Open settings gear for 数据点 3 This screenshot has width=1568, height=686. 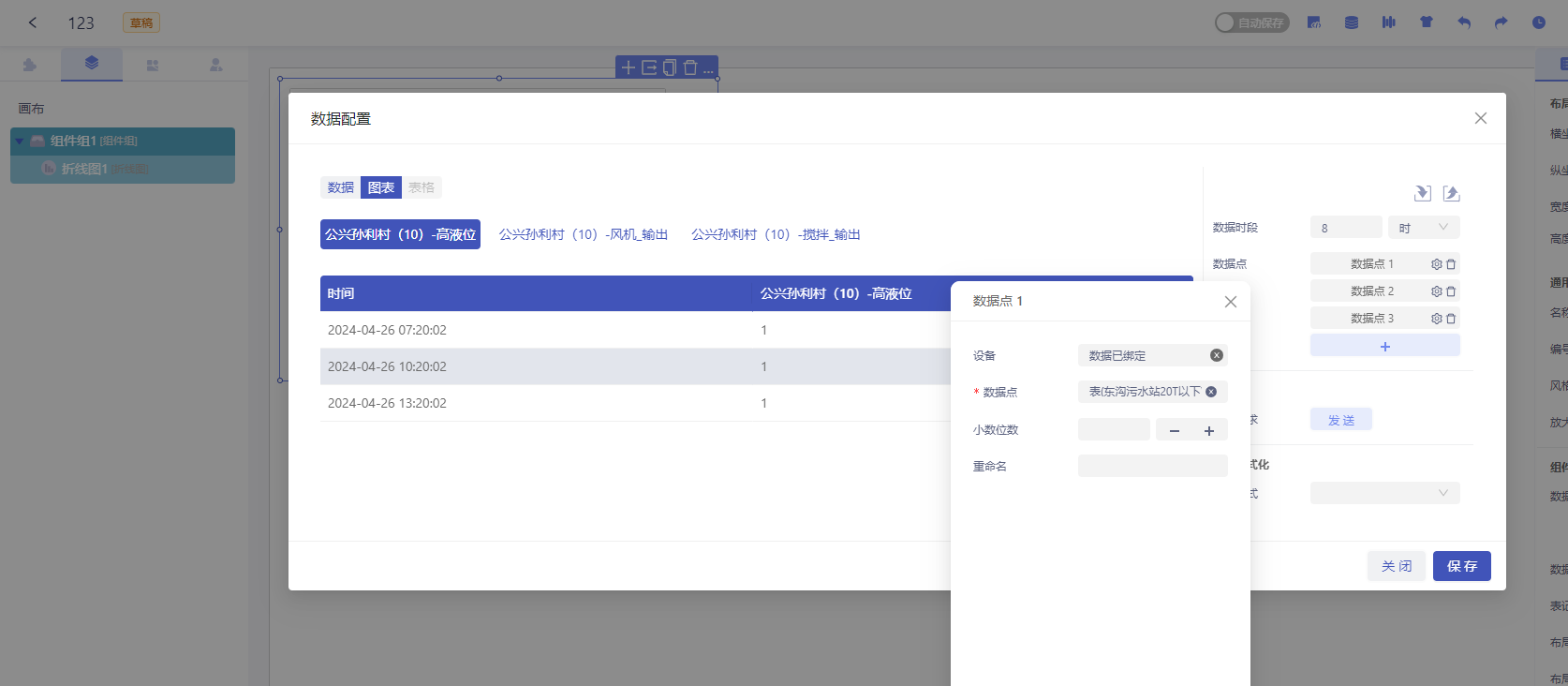[1437, 319]
